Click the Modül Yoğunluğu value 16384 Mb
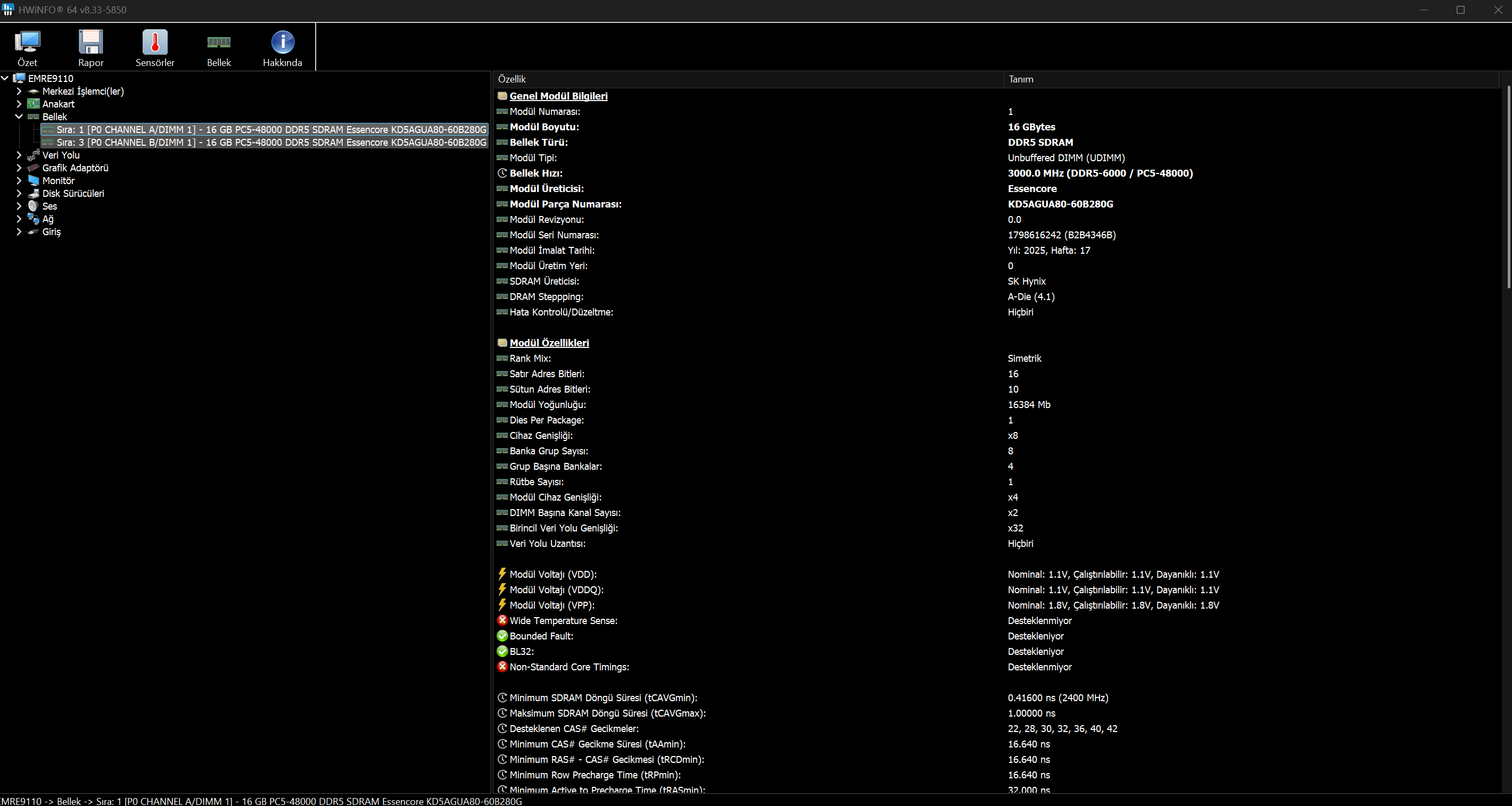Image resolution: width=1512 pixels, height=806 pixels. 1029,405
